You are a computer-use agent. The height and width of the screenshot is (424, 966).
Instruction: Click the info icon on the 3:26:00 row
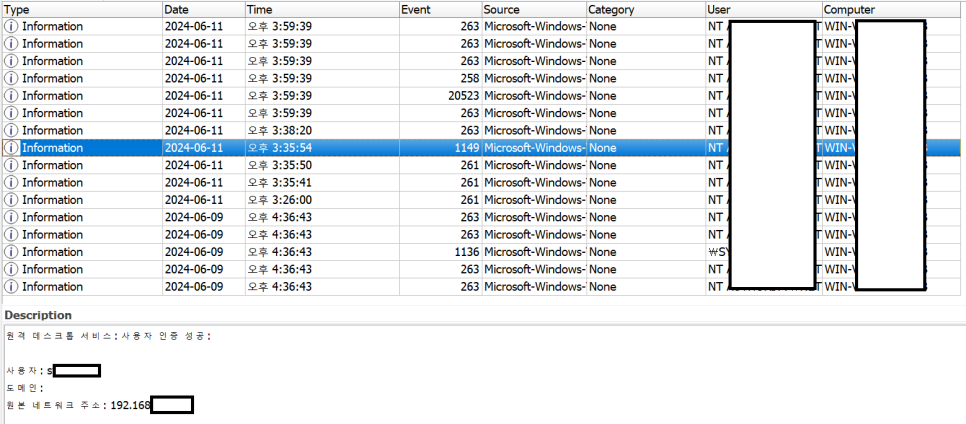[x=11, y=200]
